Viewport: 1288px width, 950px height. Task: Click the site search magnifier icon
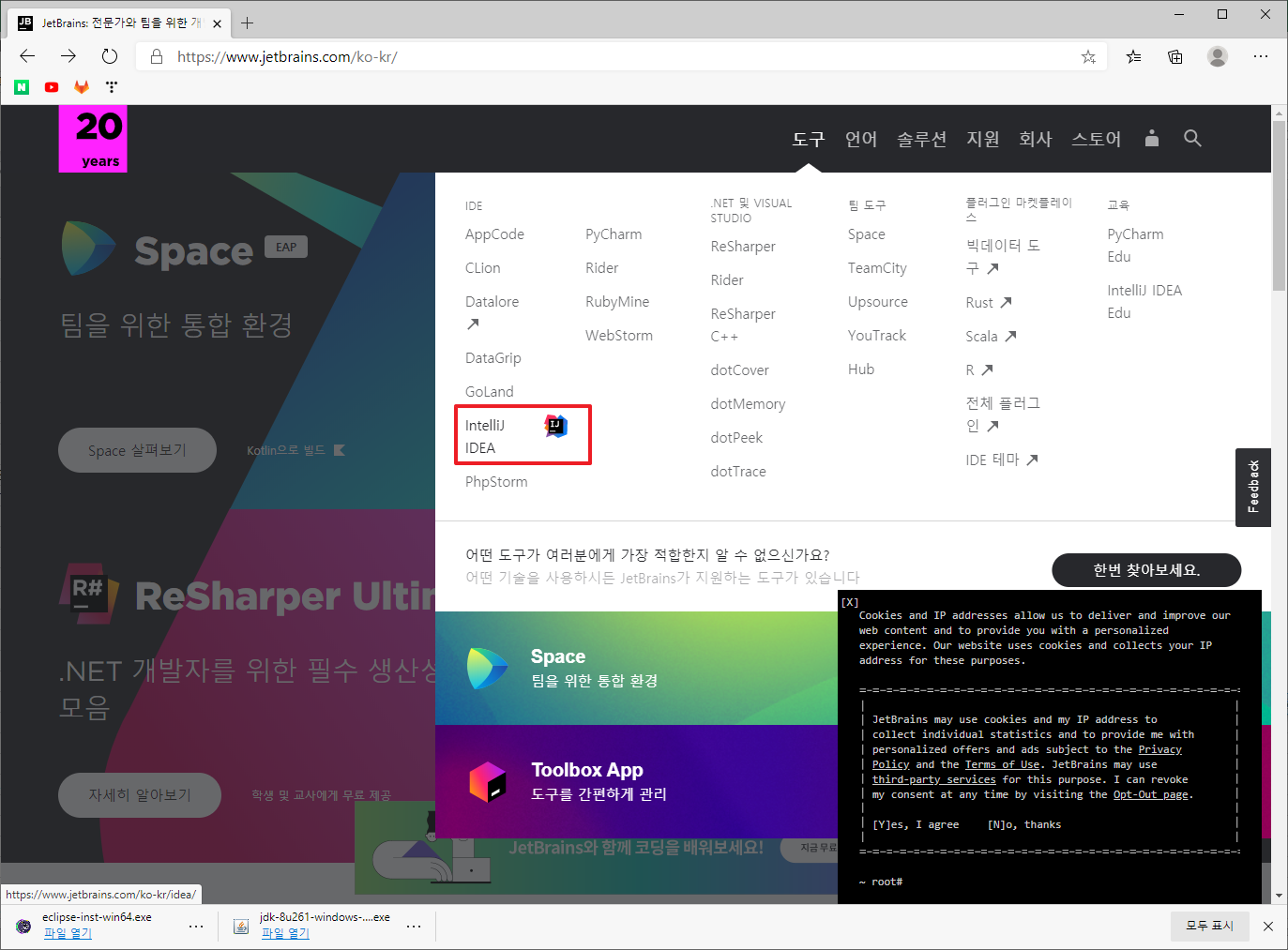point(1192,138)
